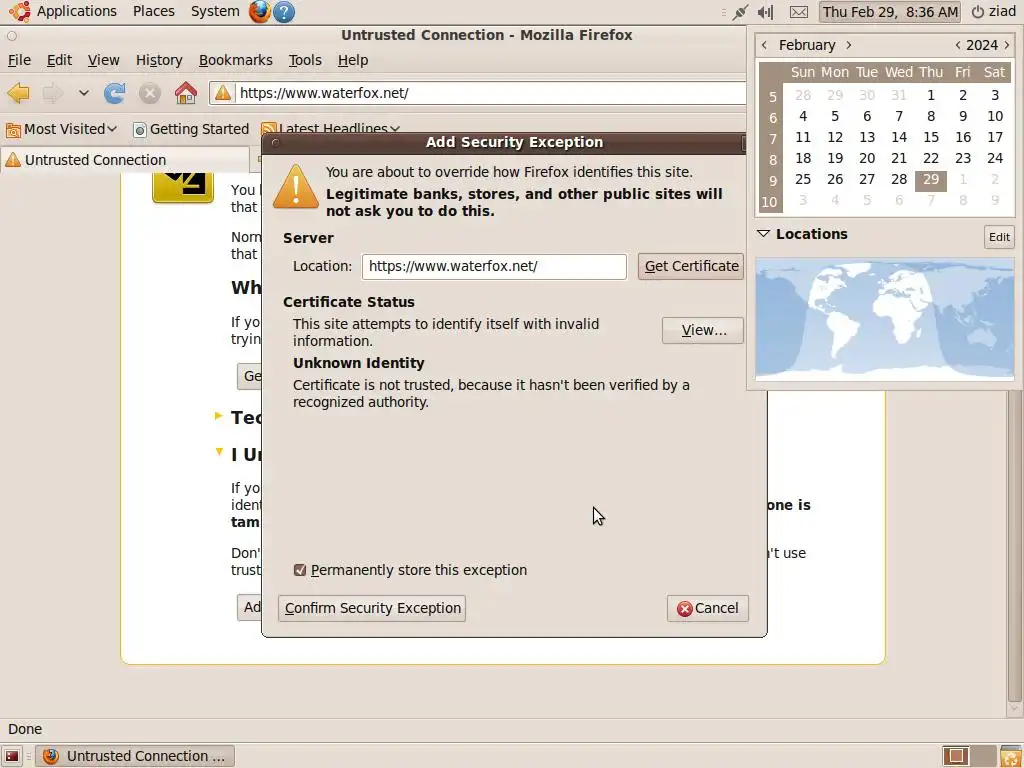
Task: Open the Tools menu
Action: pos(305,60)
